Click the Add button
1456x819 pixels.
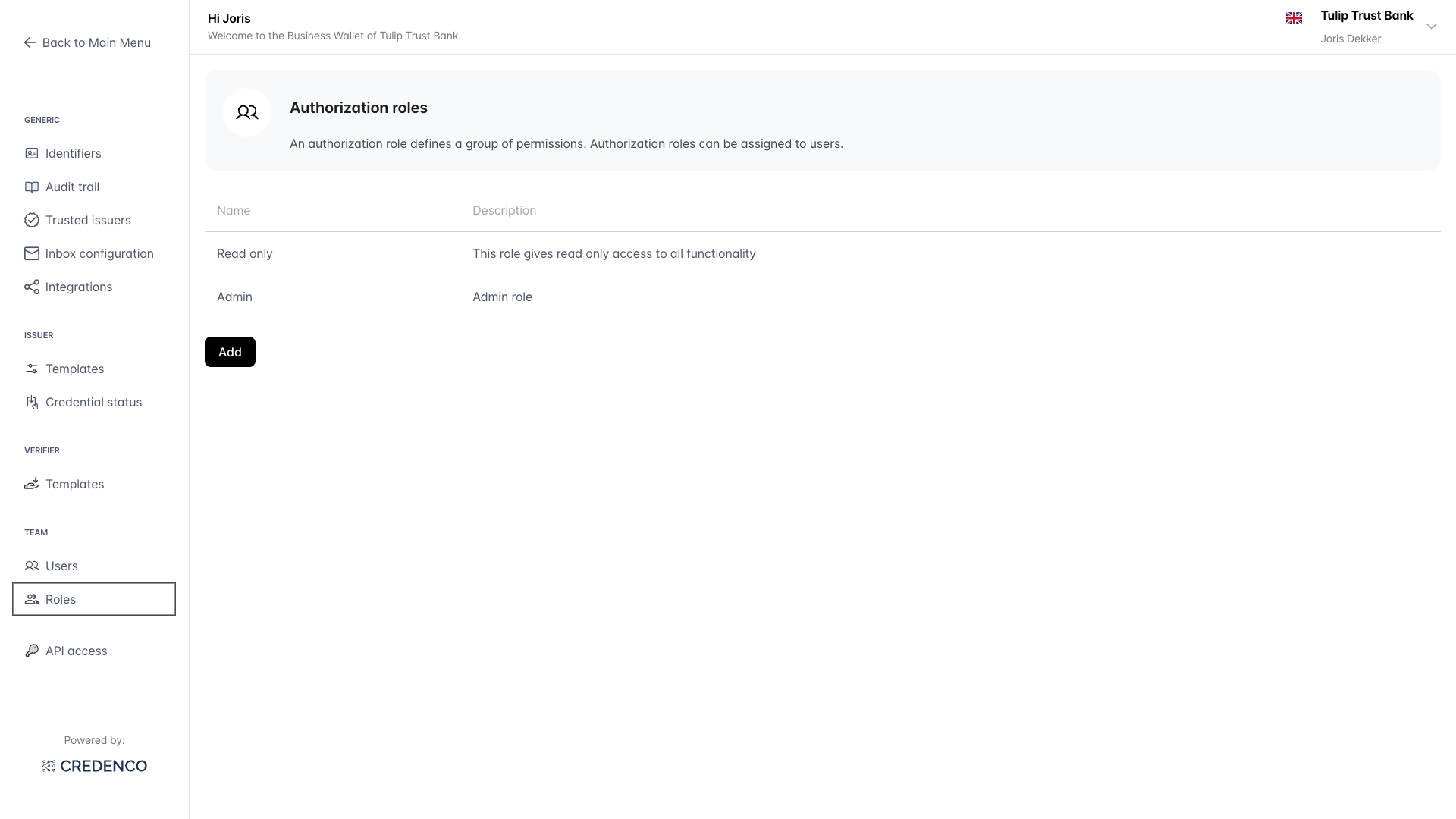(x=230, y=352)
